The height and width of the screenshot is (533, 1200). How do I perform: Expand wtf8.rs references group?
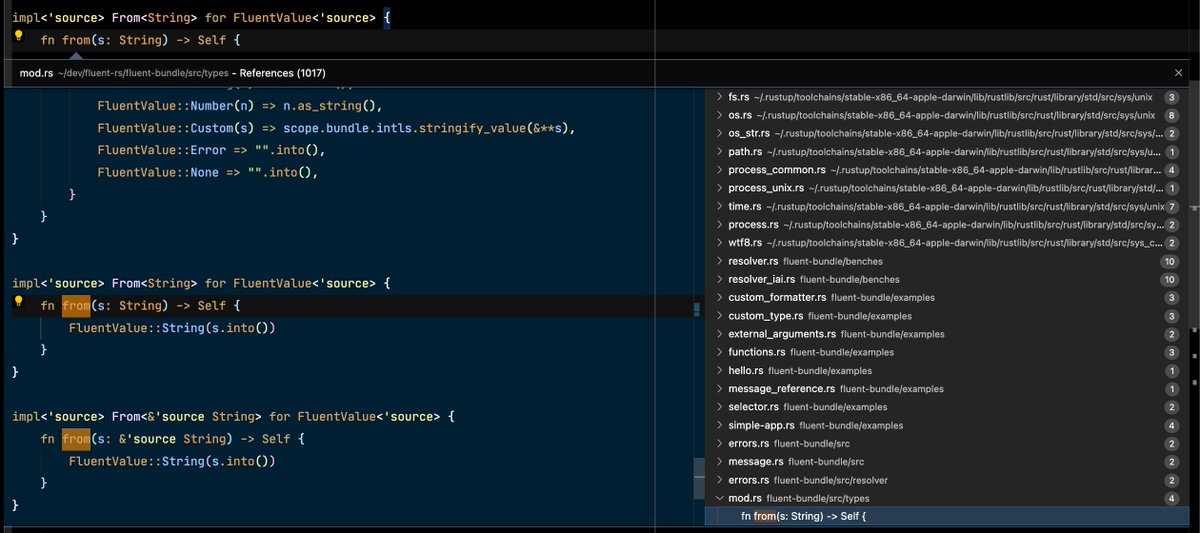tap(720, 243)
